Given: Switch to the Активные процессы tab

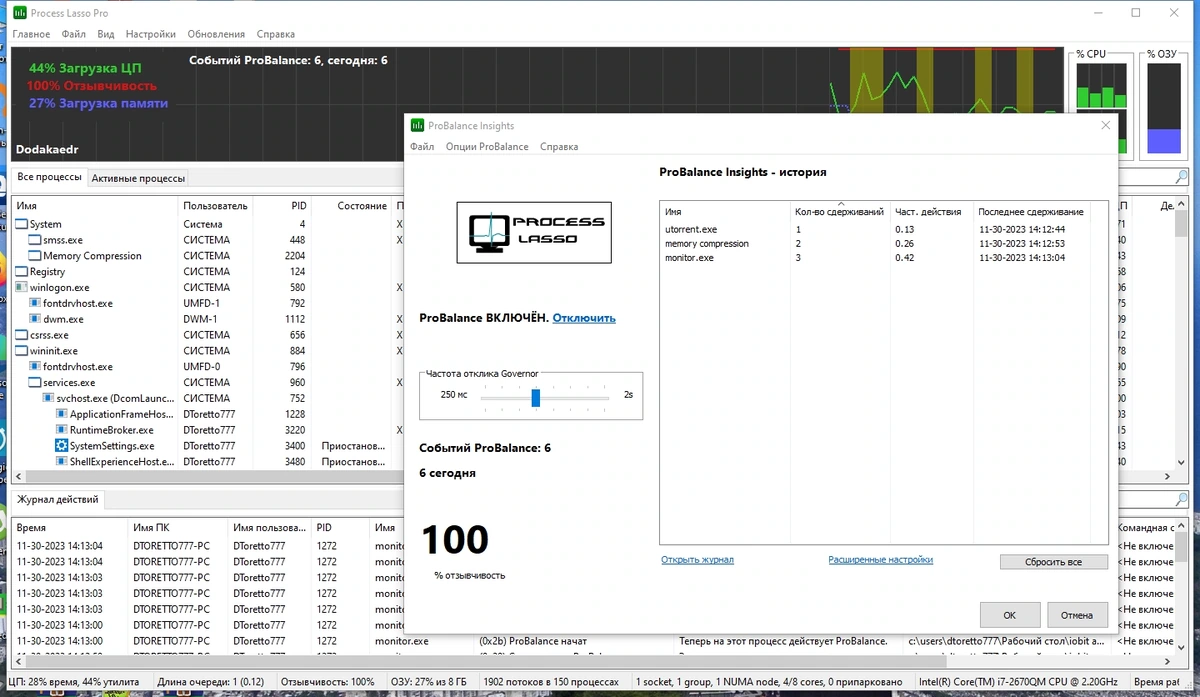Looking at the screenshot, I should 138,178.
